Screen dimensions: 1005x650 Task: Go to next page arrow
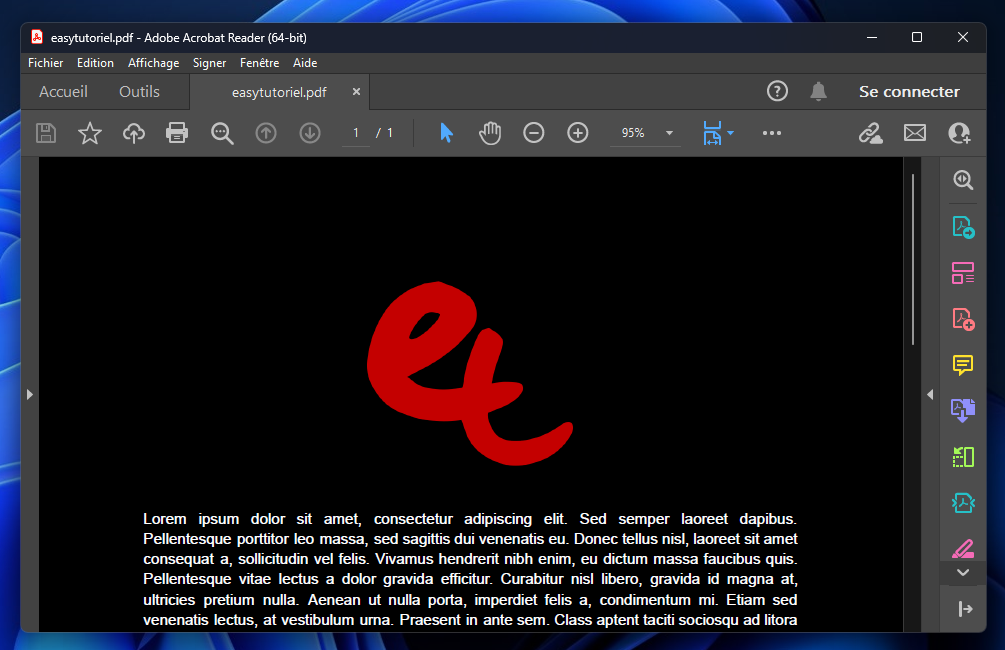click(x=310, y=133)
